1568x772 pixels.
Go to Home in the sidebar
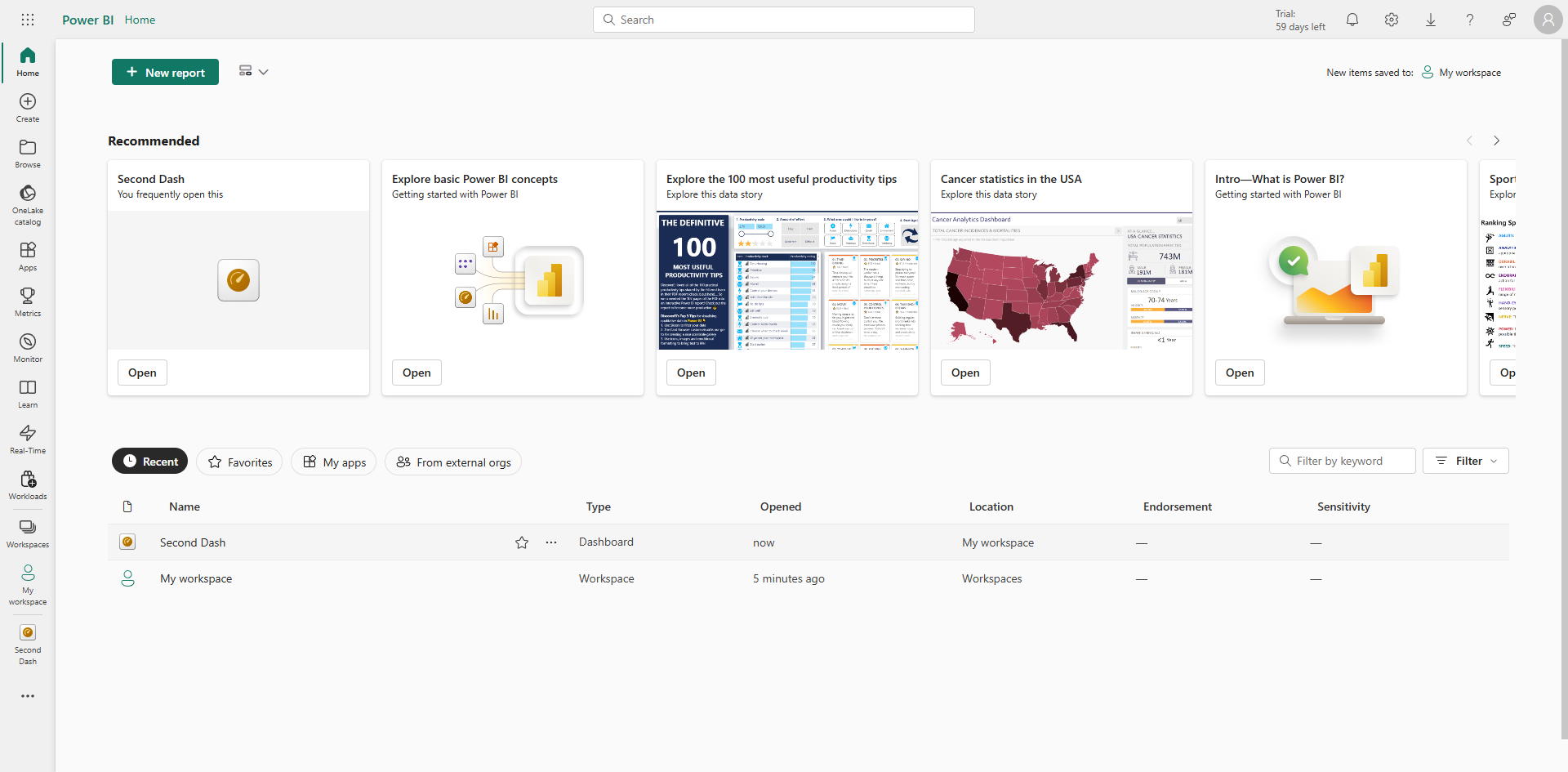click(x=28, y=61)
